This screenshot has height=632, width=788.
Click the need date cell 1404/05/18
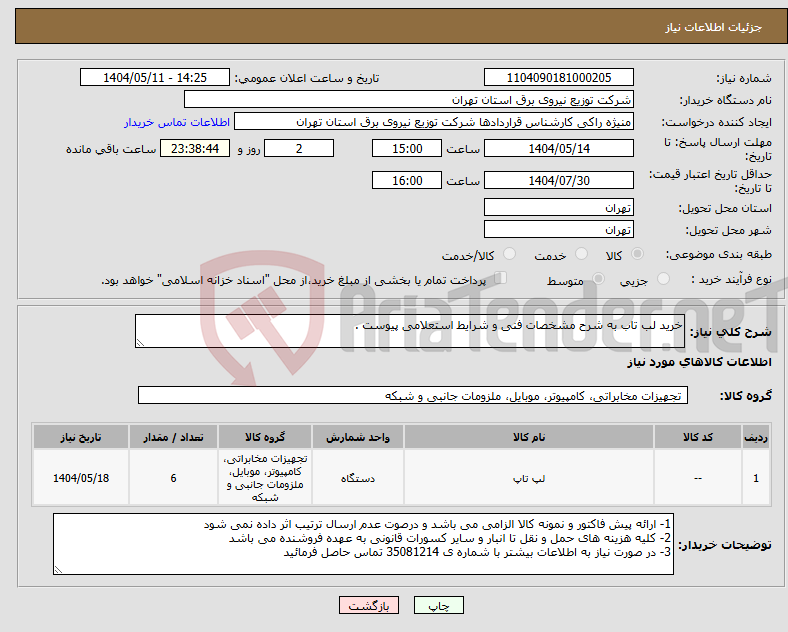point(81,478)
